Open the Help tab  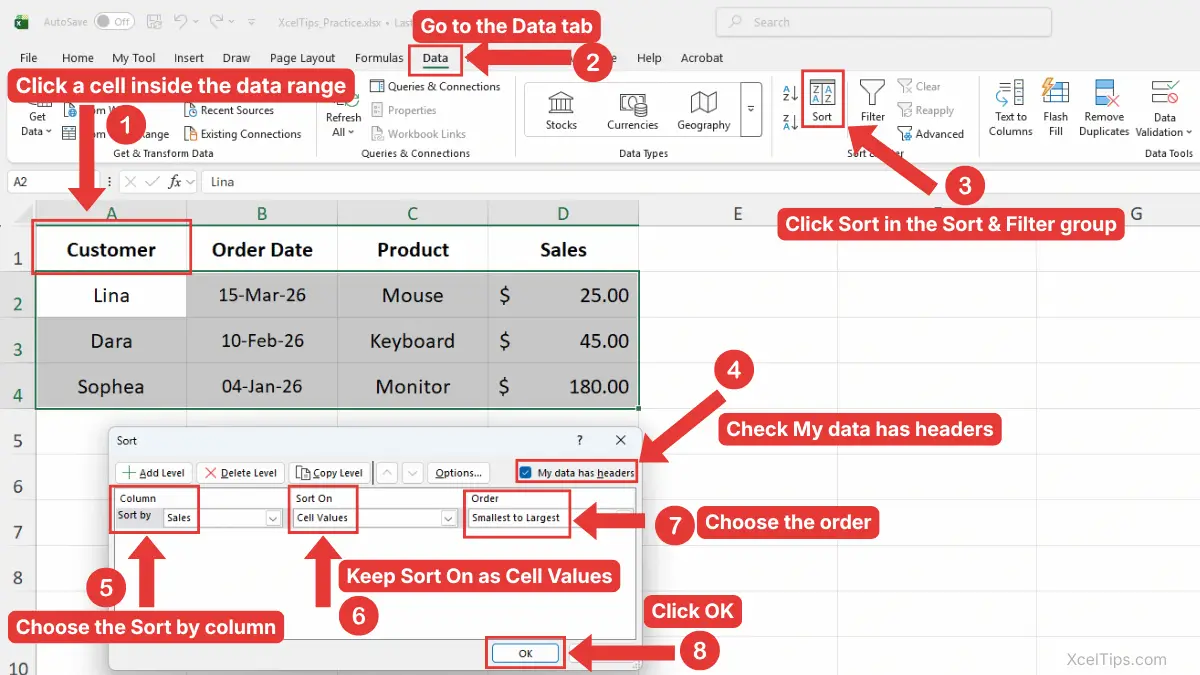[x=649, y=58]
